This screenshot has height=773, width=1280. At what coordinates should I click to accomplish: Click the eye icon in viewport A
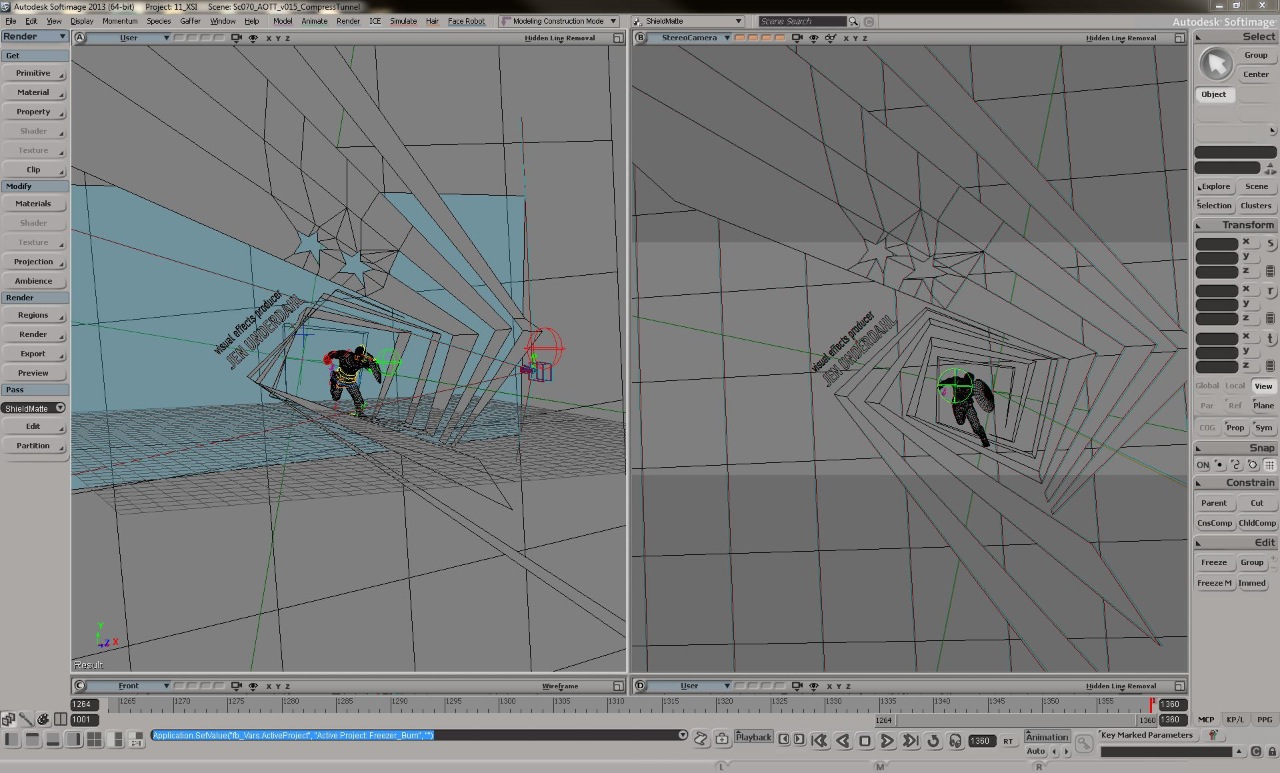[252, 38]
